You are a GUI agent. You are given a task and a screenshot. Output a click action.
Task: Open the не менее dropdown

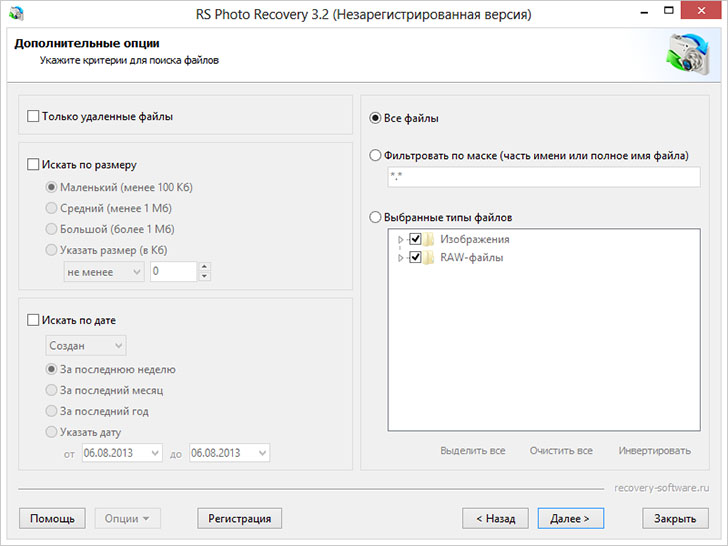[x=104, y=272]
